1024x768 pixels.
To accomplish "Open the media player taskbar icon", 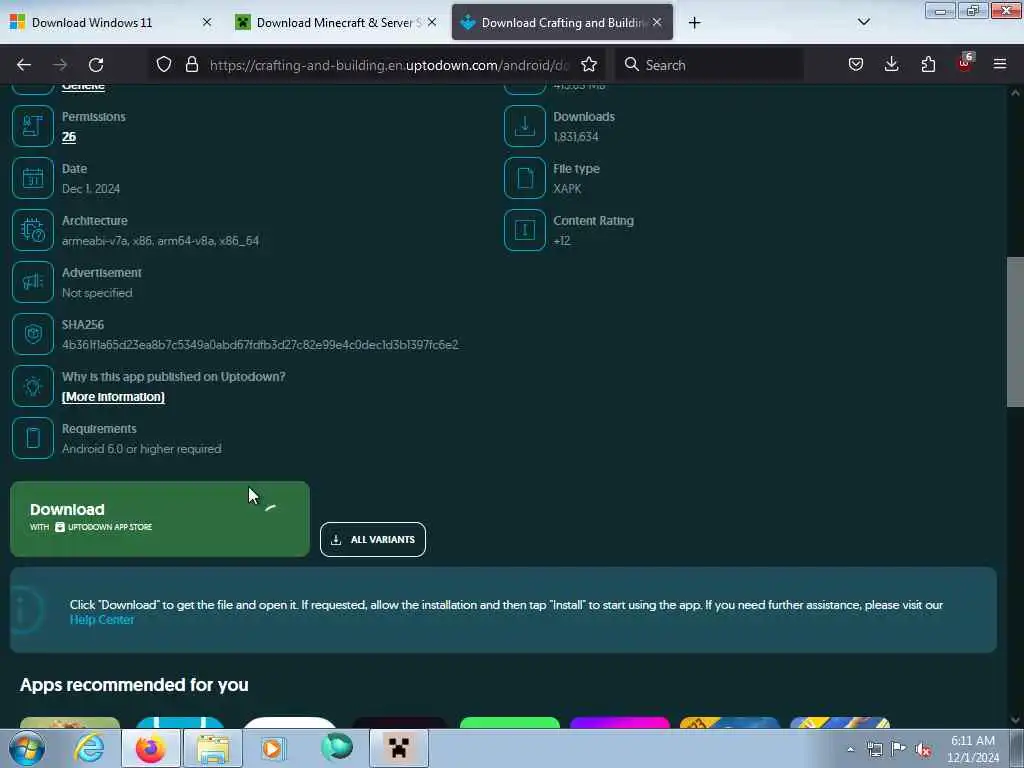I will (x=273, y=748).
